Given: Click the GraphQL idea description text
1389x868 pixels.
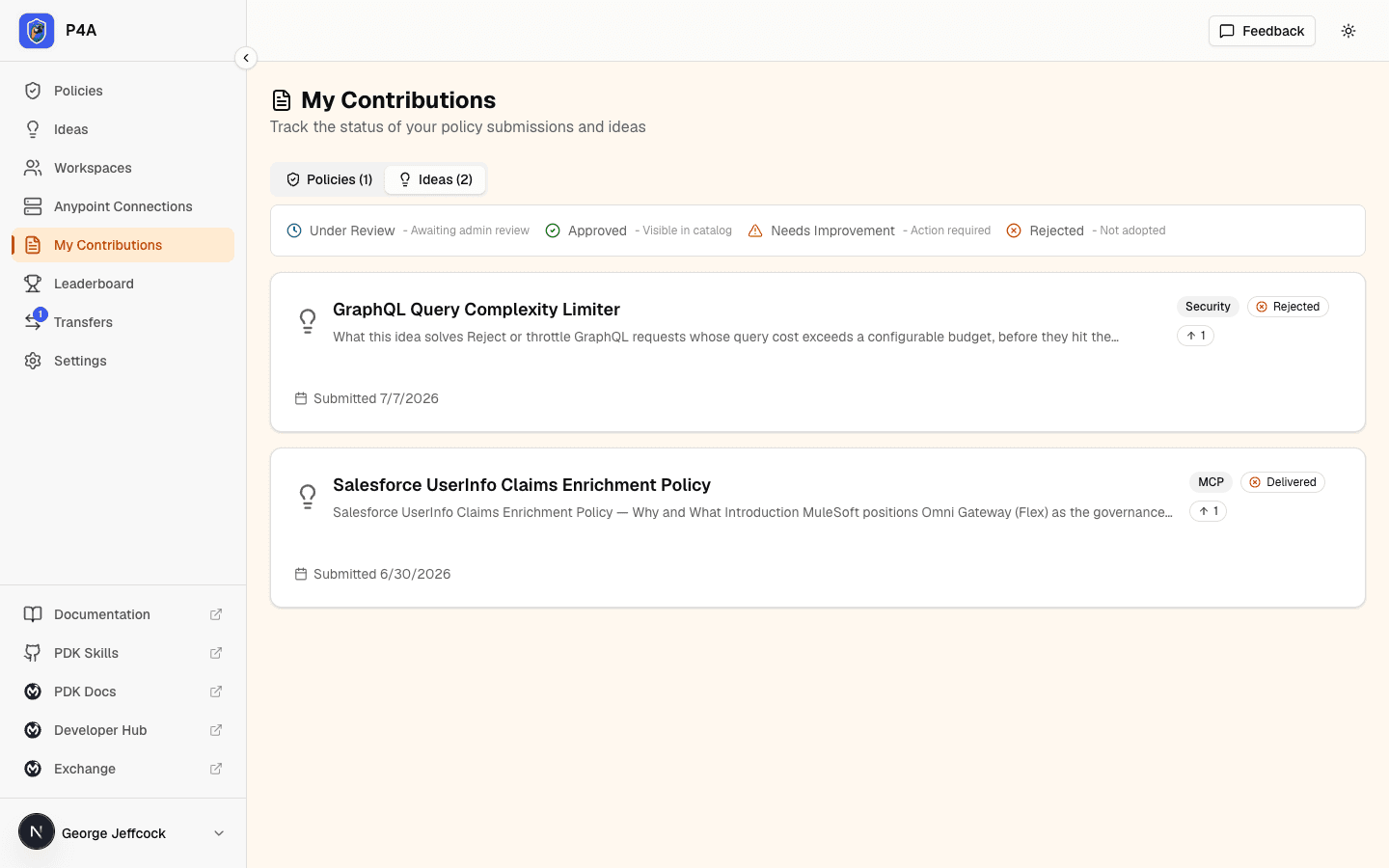Looking at the screenshot, I should pyautogui.click(x=725, y=337).
